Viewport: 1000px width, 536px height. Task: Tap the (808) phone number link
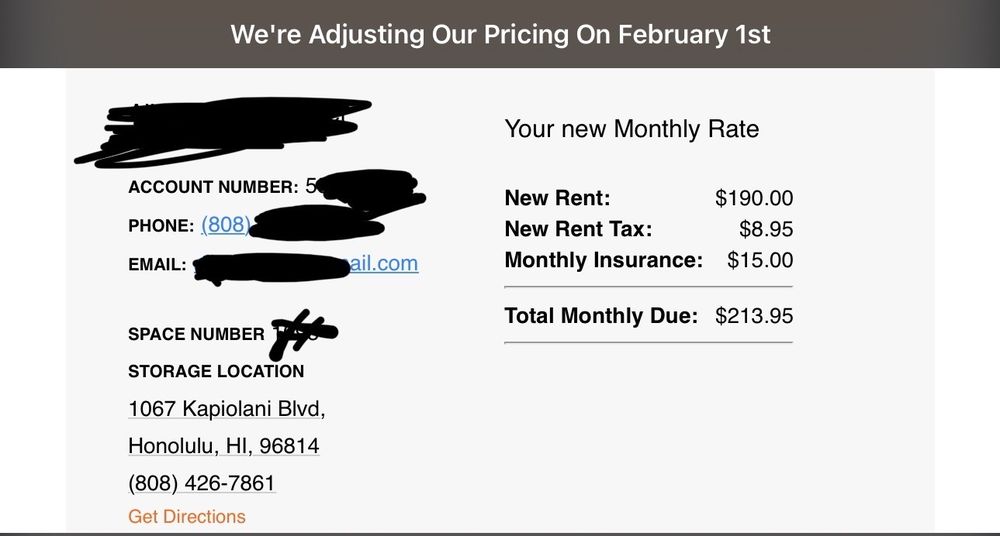pyautogui.click(x=226, y=225)
